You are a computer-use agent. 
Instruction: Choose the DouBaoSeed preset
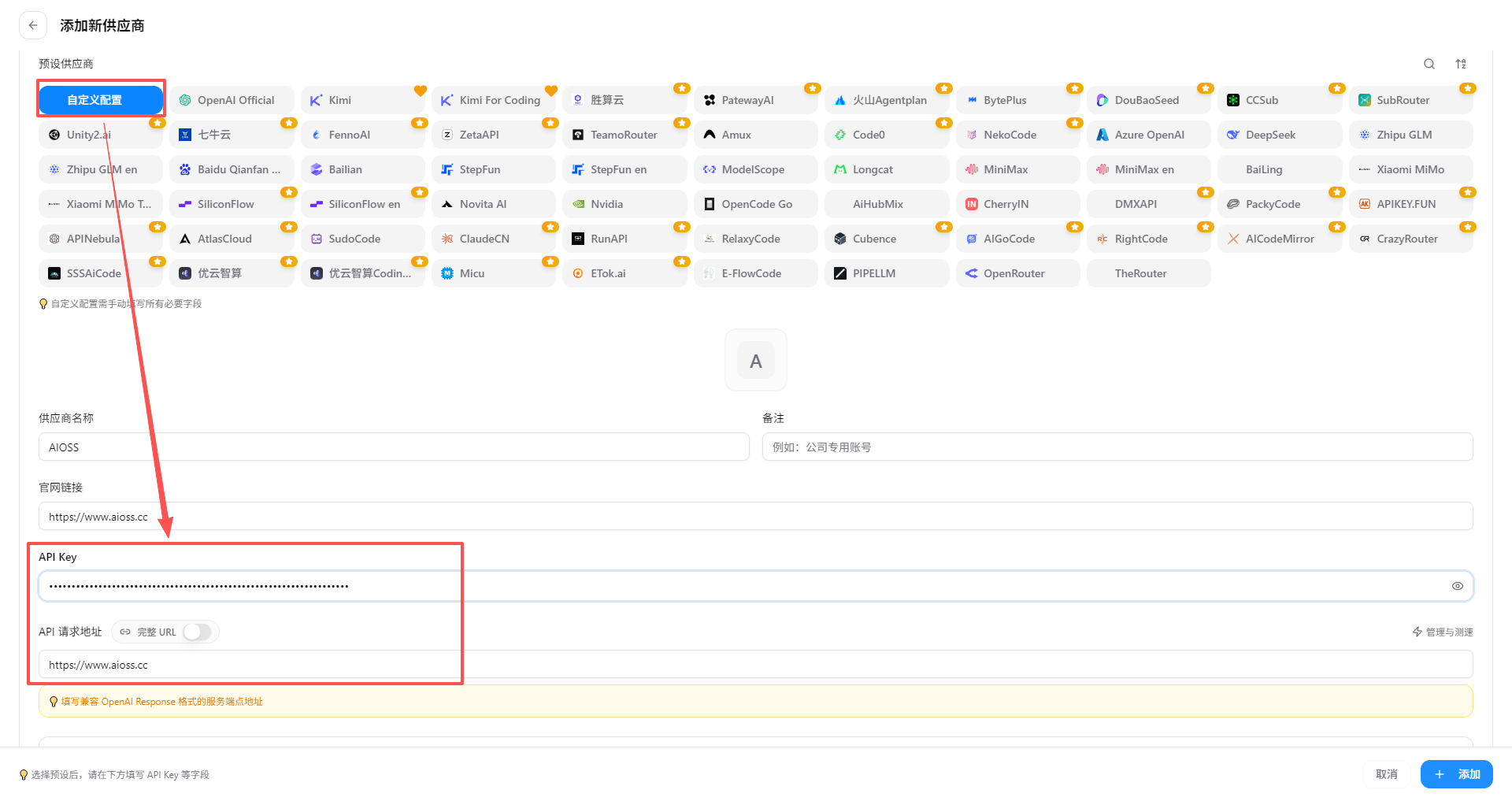1149,100
